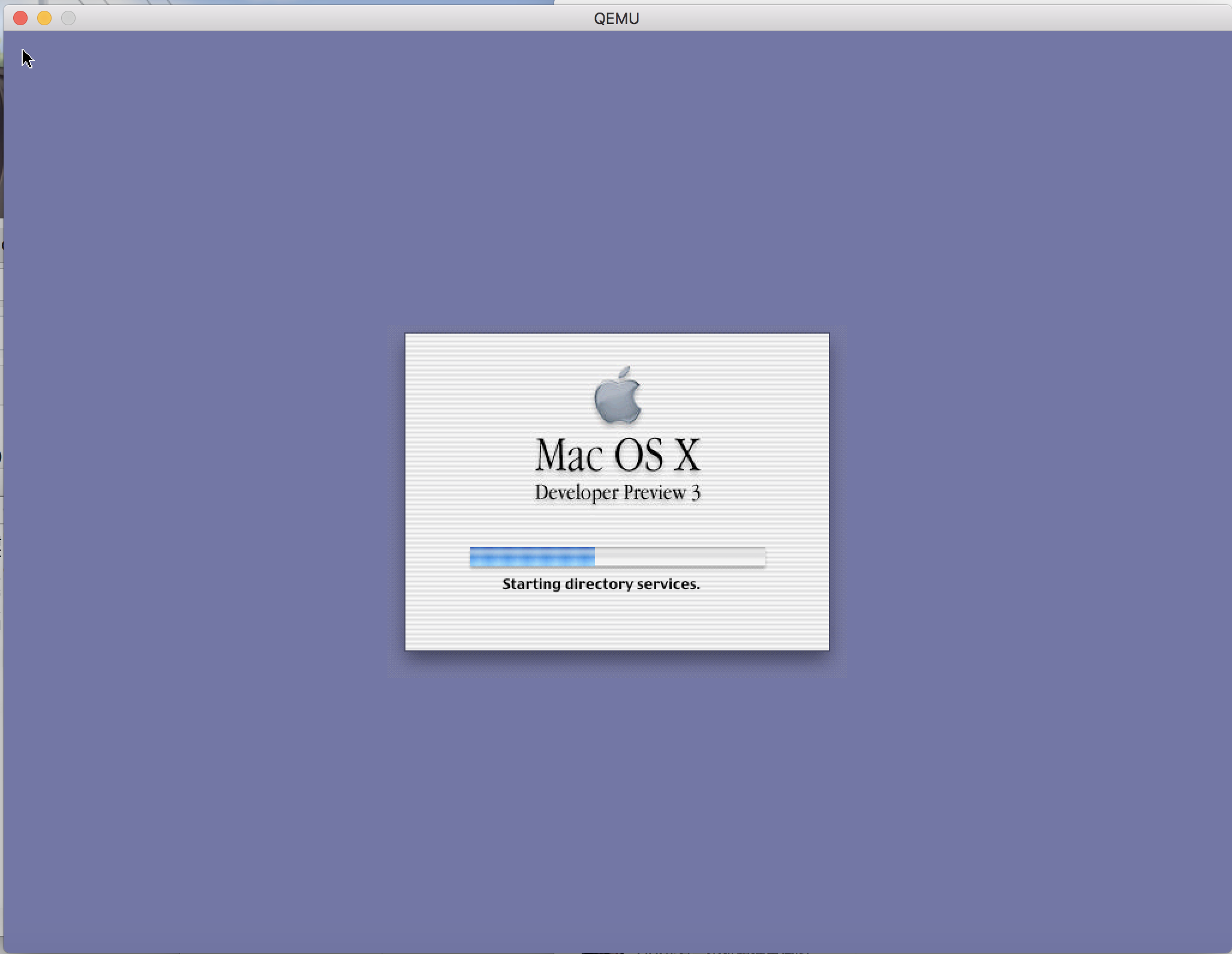Click inside the purple desktop background
The width and height of the screenshot is (1232, 954).
pyautogui.click(x=240, y=780)
